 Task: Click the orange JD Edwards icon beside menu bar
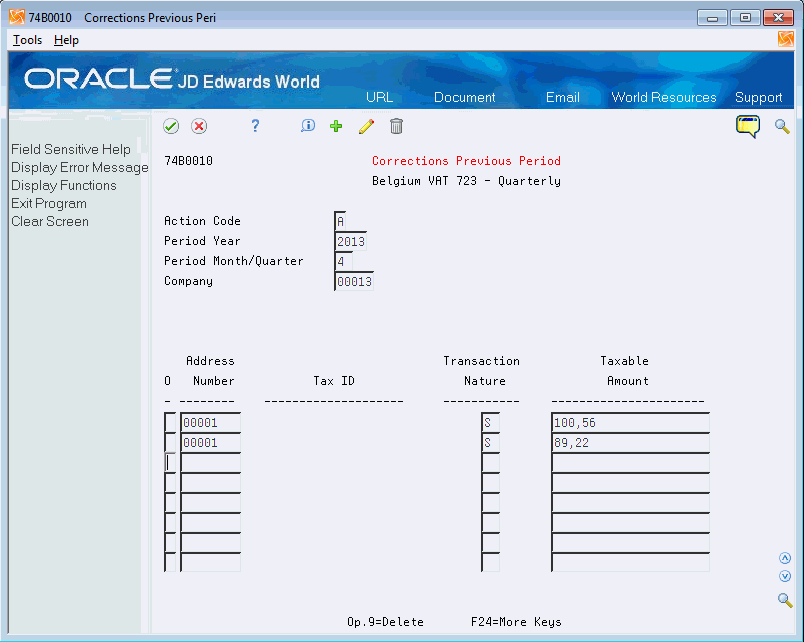pos(785,39)
